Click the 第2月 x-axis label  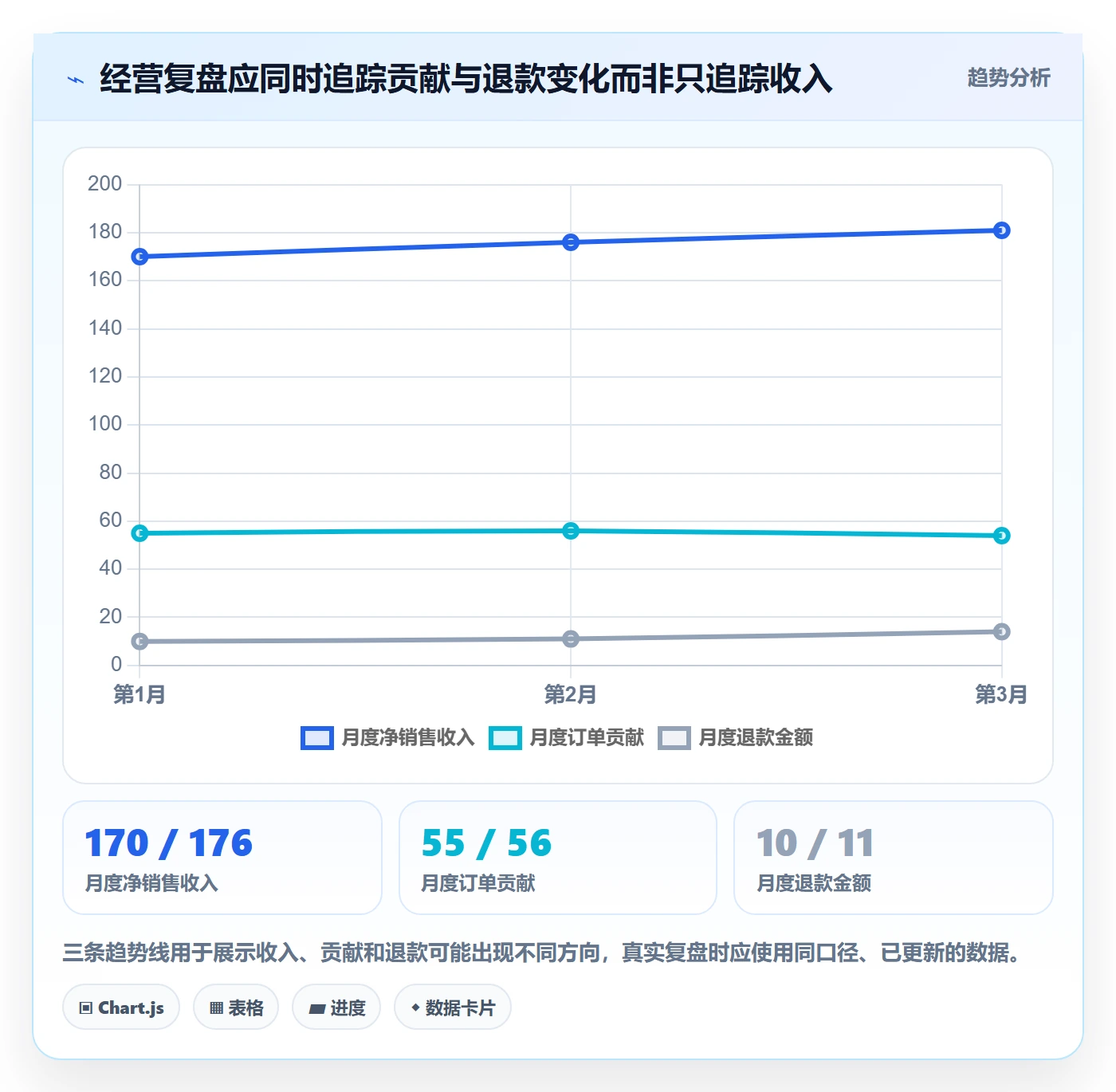(571, 694)
